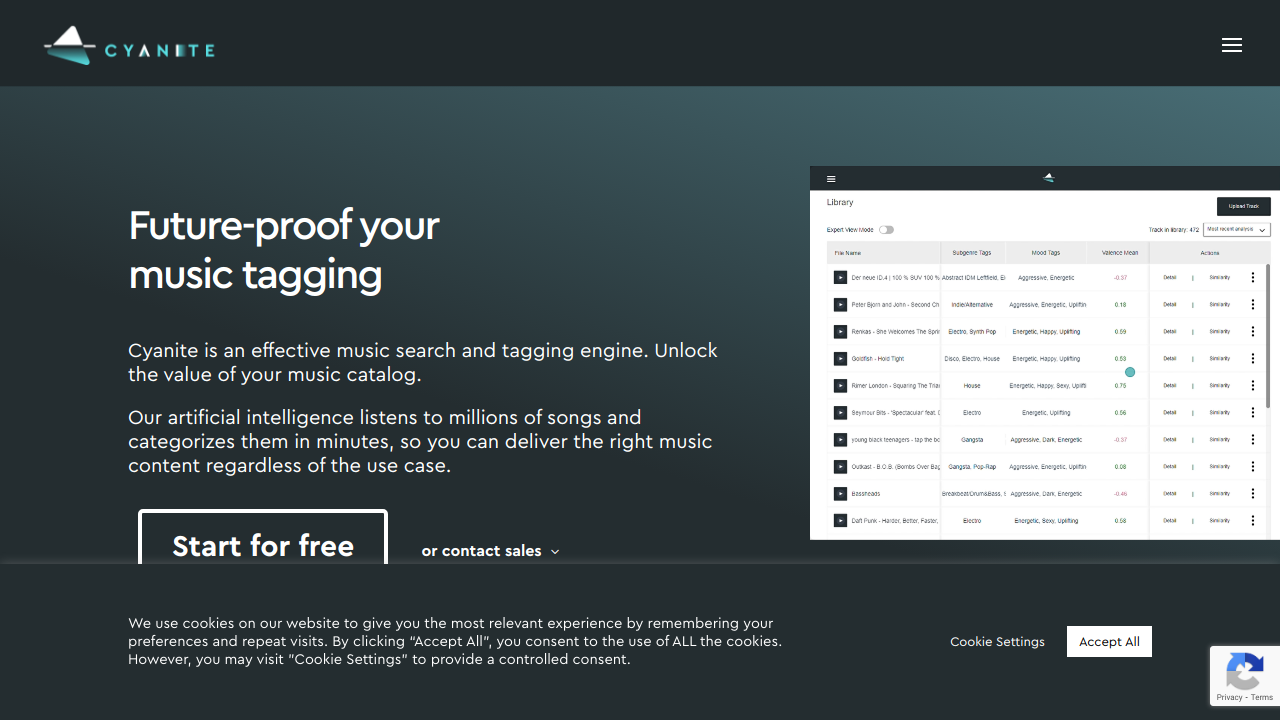Click the Electro, Synth Pop subgenre cell
Viewport: 1280px width, 720px height.
(972, 331)
